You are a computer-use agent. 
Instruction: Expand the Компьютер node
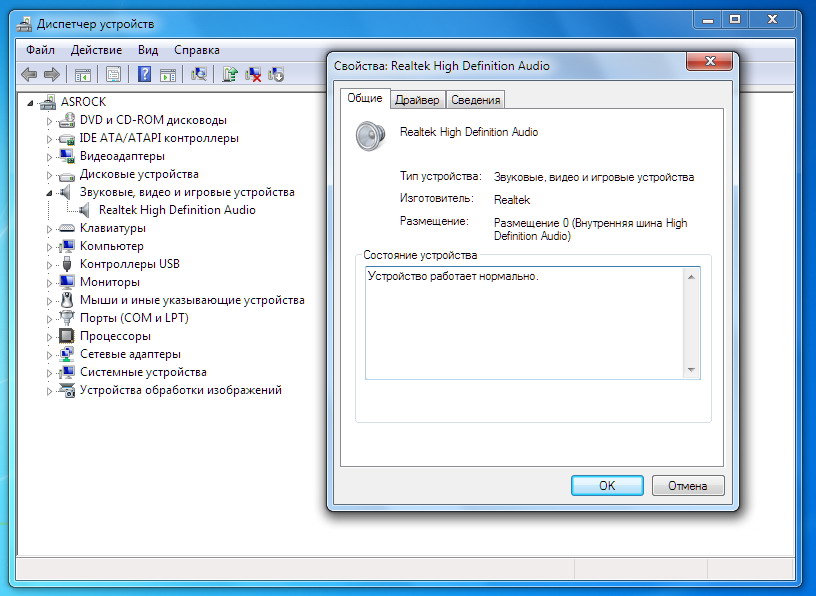pos(49,247)
